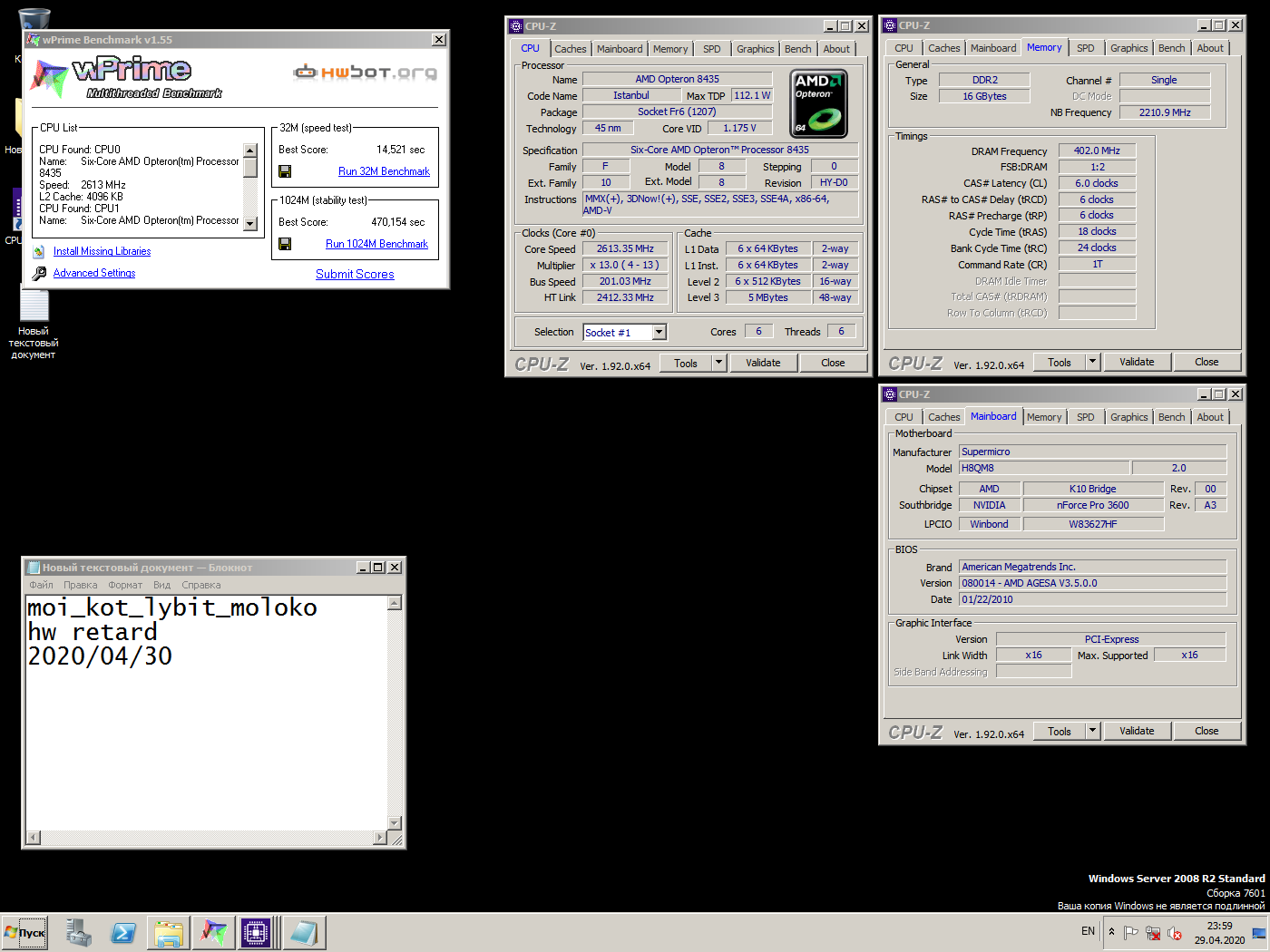Viewport: 1270px width, 952px height.
Task: Expand Tools dropdown arrow in Mainboard tab window
Action: (x=1092, y=731)
